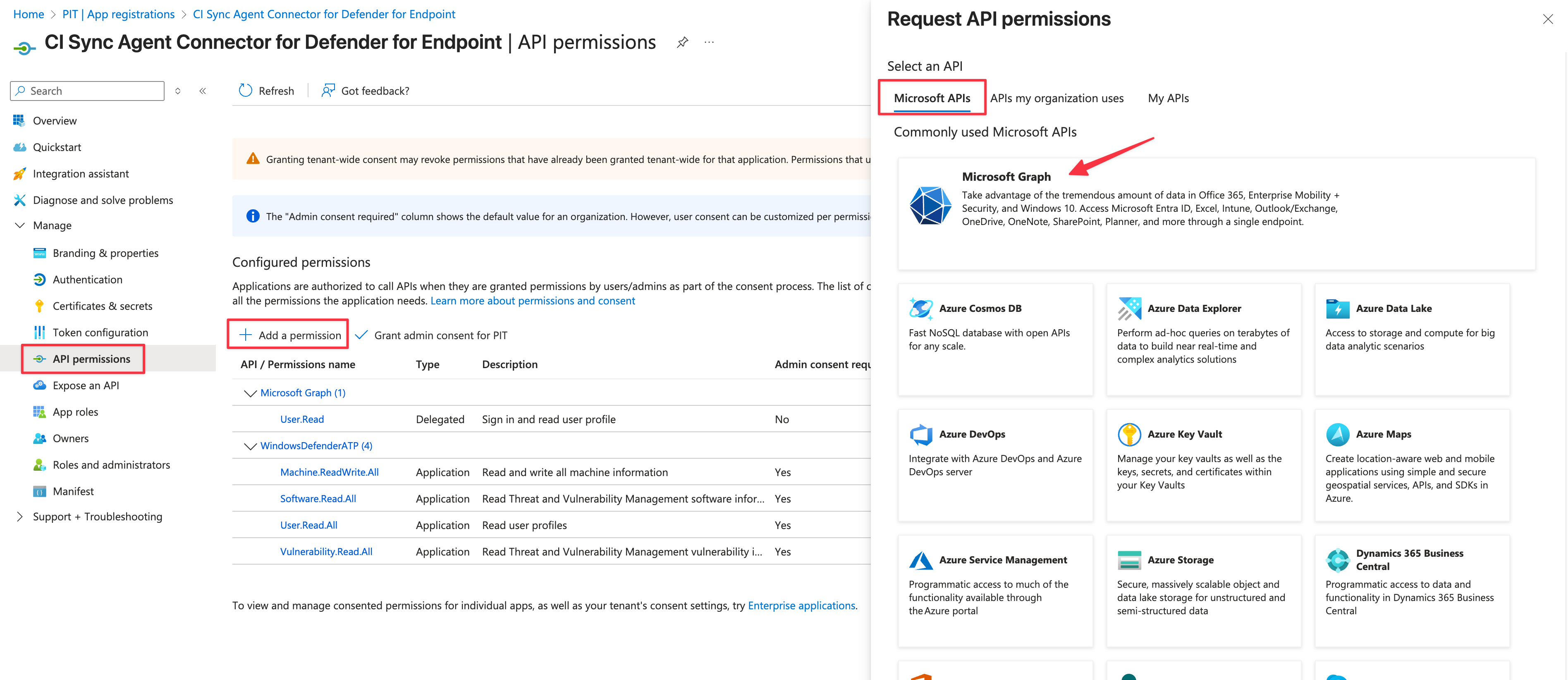1568x680 pixels.
Task: Click the sidebar Search input field
Action: tap(87, 91)
